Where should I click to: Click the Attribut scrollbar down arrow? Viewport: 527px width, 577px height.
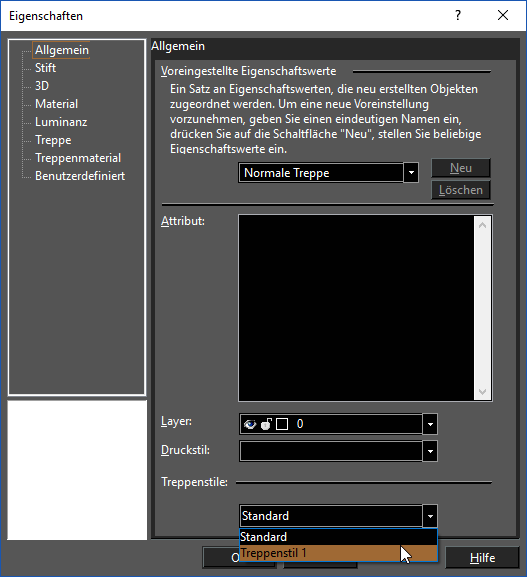pos(482,392)
